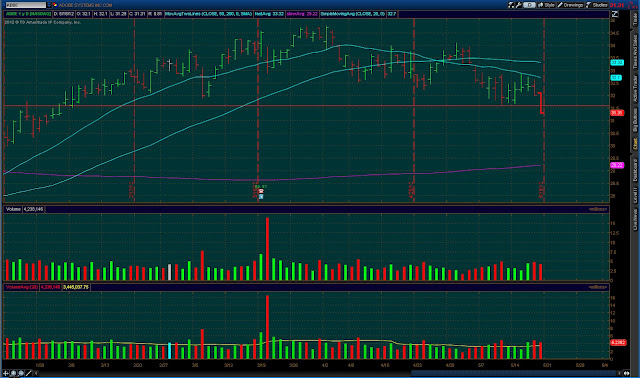The height and width of the screenshot is (378, 640).
Task: Open the symbol selector dropdown arrow
Action: pos(49,5)
